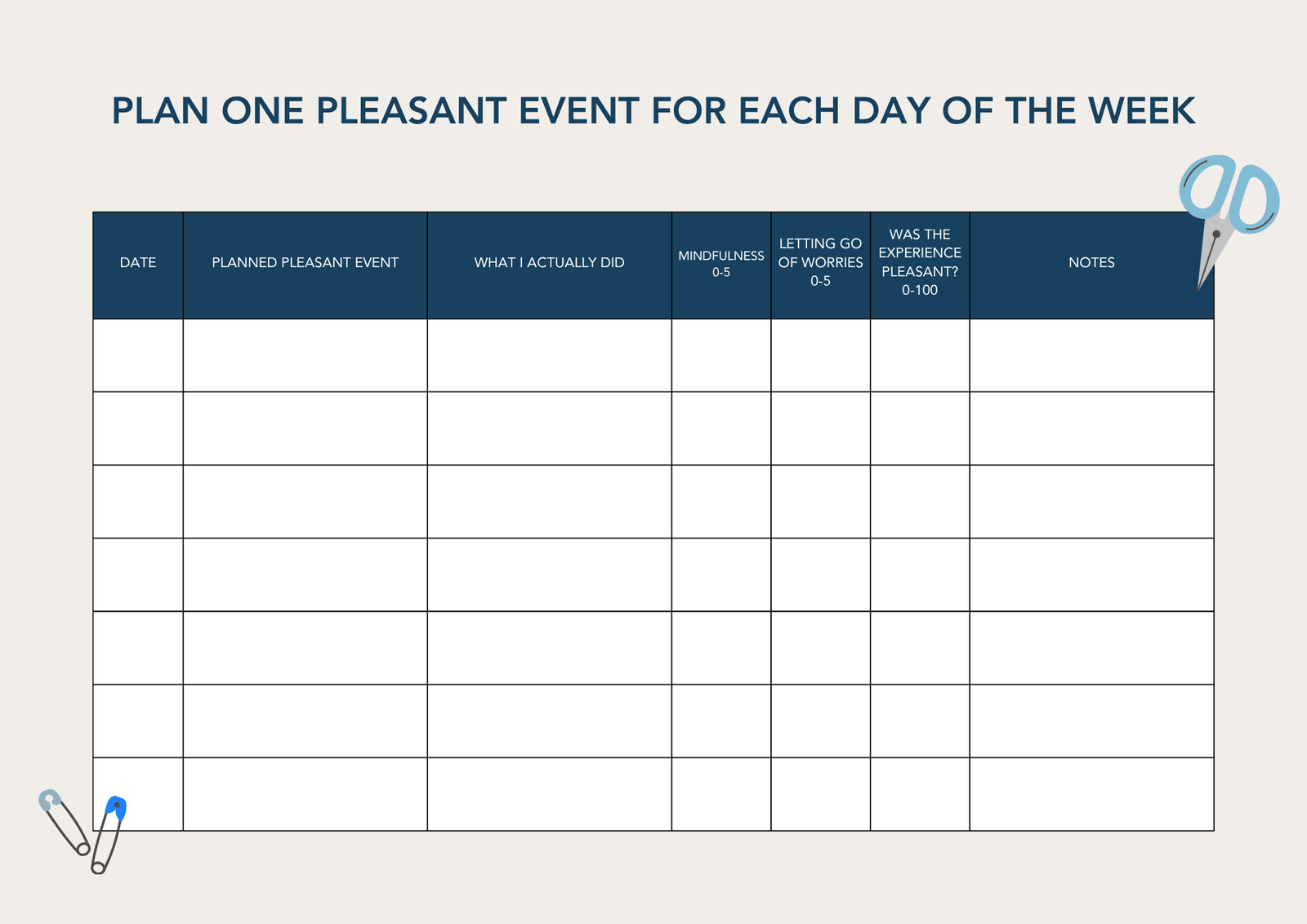Select the WHAT I ACTUALLY DID header
The image size is (1307, 924).
click(549, 263)
